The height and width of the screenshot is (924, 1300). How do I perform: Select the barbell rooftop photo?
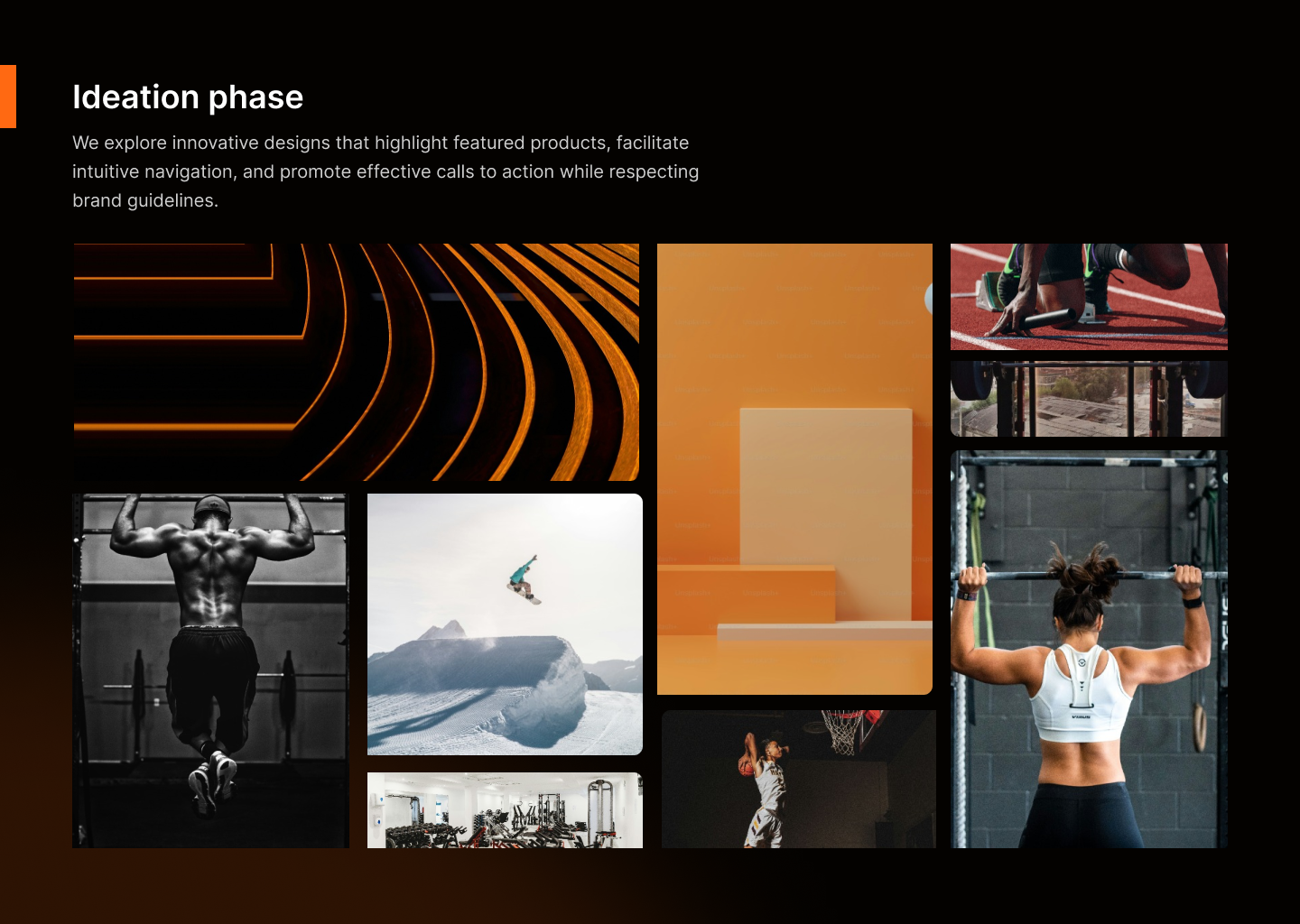click(1089, 399)
